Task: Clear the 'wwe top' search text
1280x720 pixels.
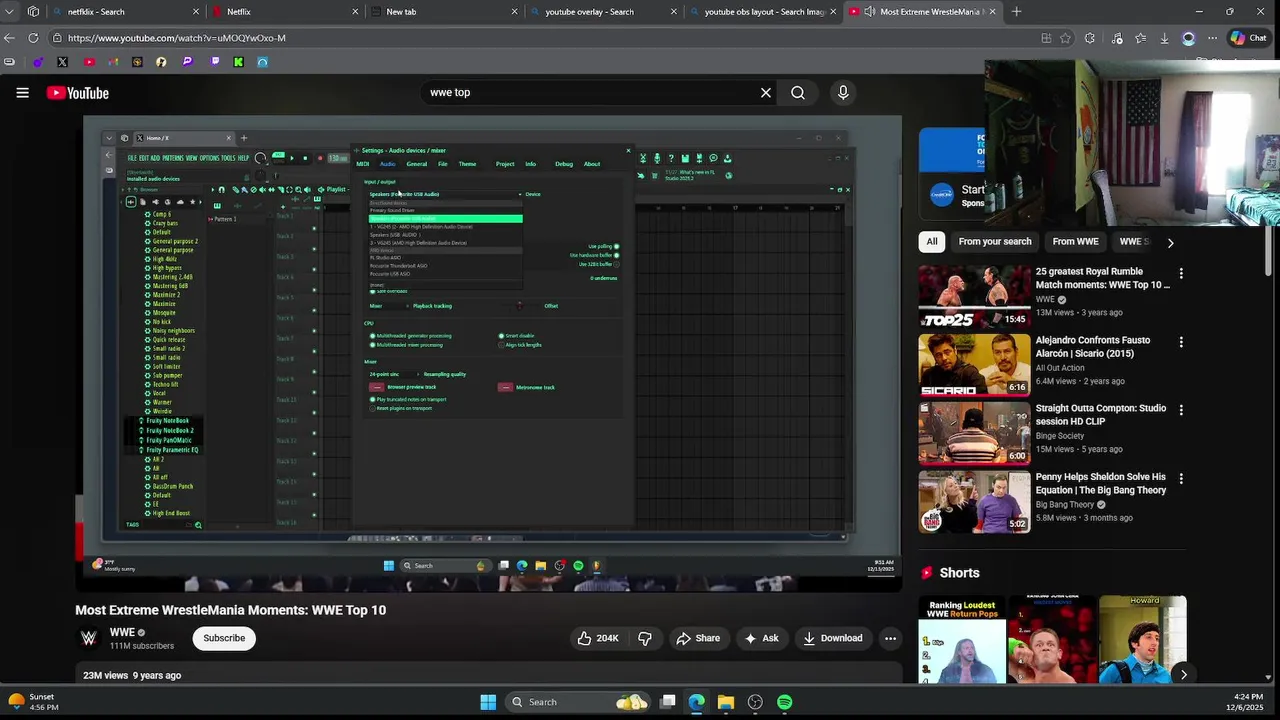Action: point(766,93)
